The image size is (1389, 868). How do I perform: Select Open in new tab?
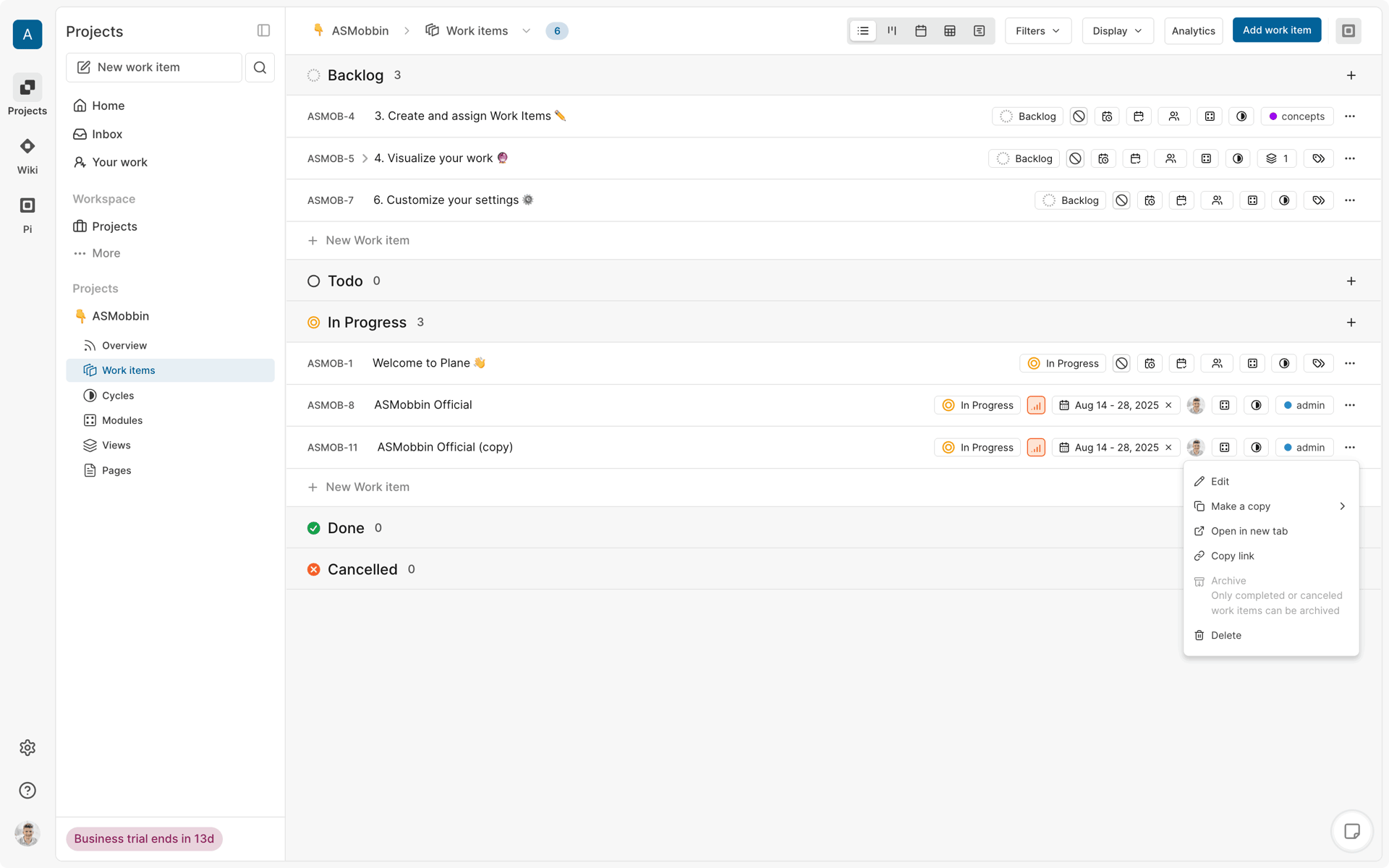click(1270, 531)
